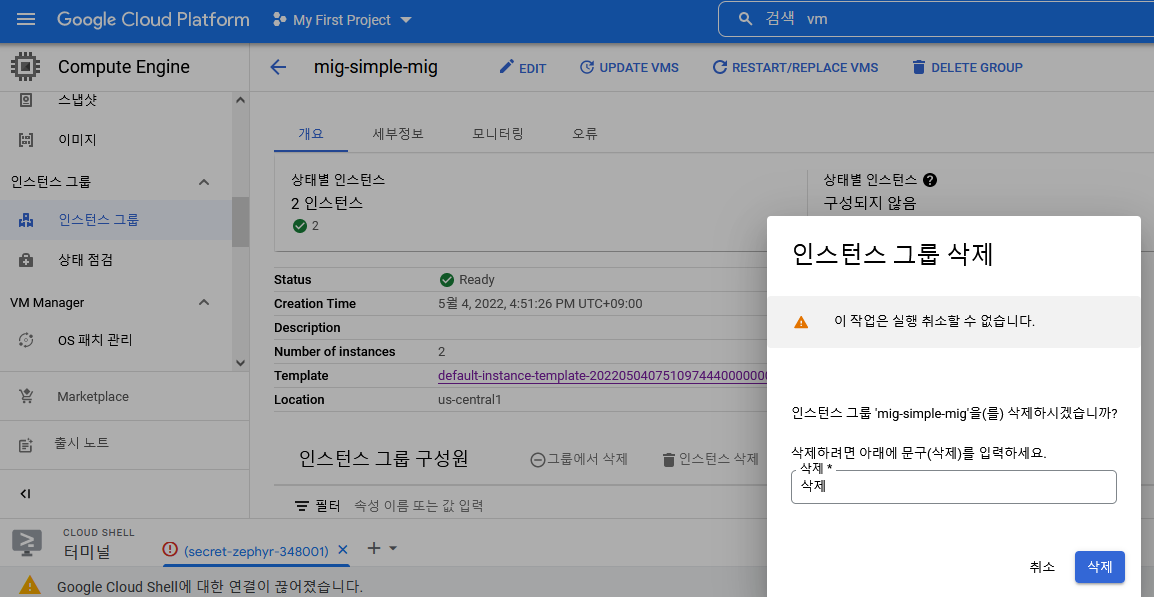The width and height of the screenshot is (1154, 597).
Task: Open the new terminal tab dropdown arrow
Action: coord(393,548)
